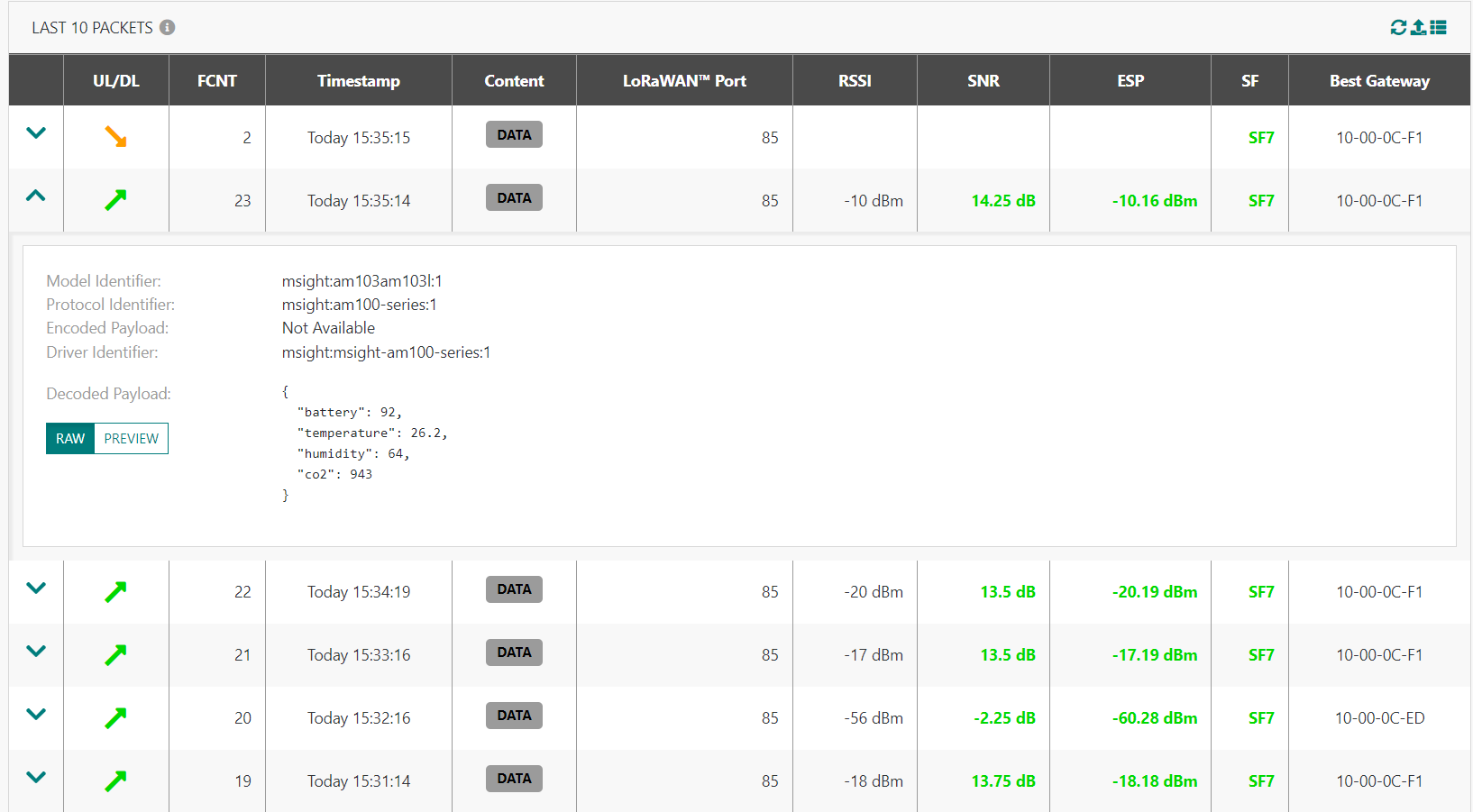Click the export upload icon
1473x812 pixels.
click(x=1418, y=28)
